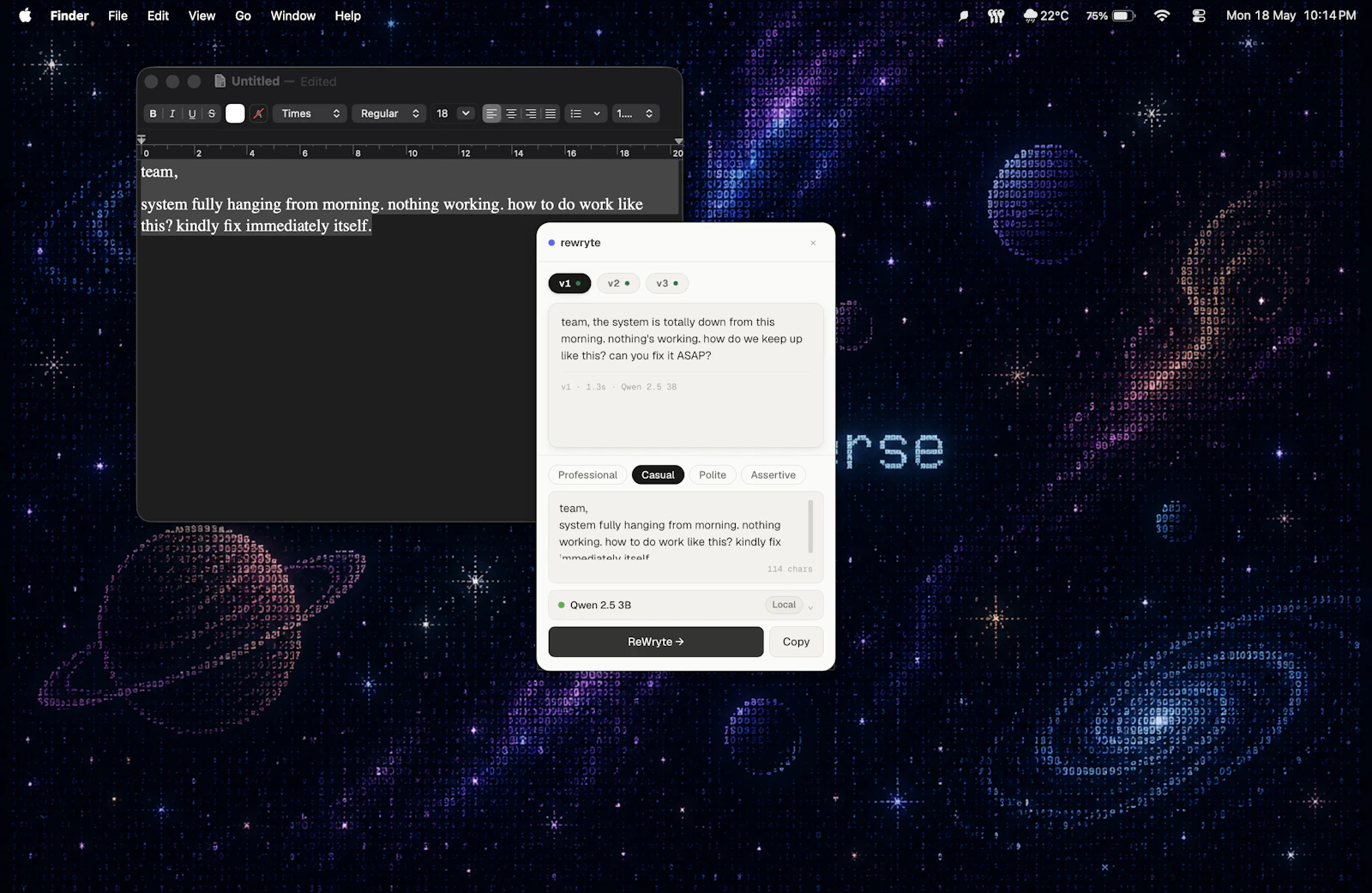Click the document icon beside Untitled title
1372x893 pixels.
click(x=220, y=81)
